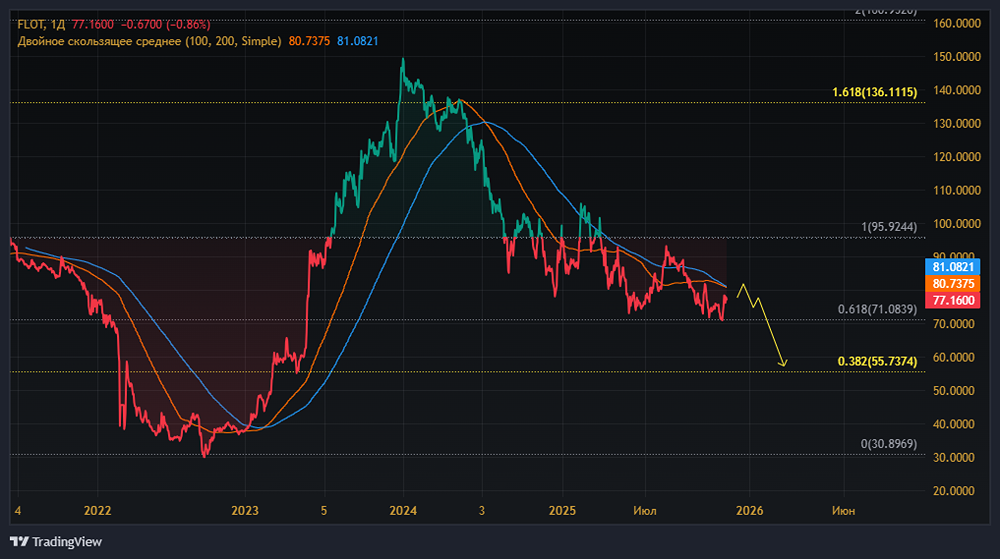The width and height of the screenshot is (1000, 559).
Task: Click the 5 month label after 2023
Action: [324, 511]
